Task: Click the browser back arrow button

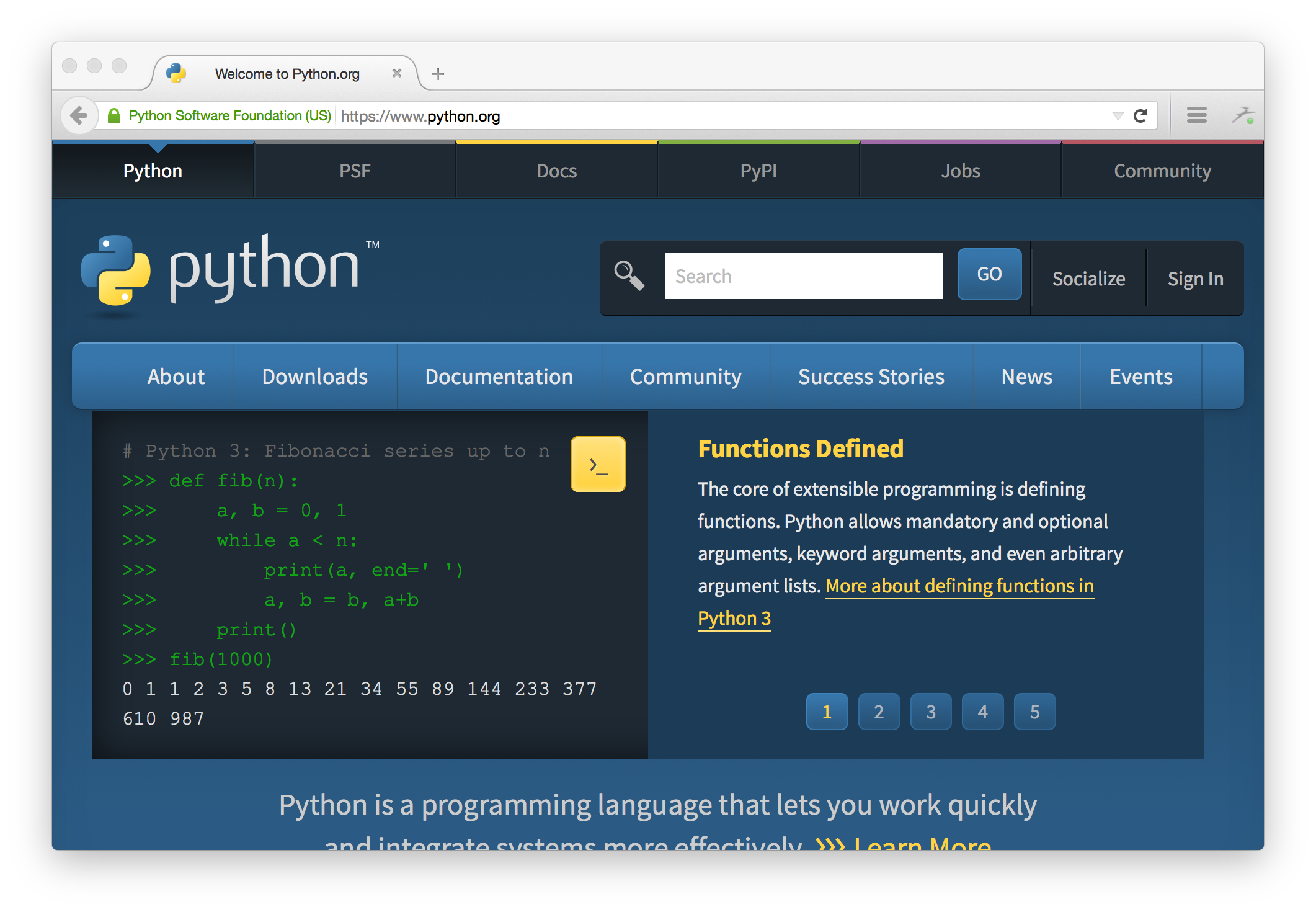Action: pyautogui.click(x=79, y=115)
